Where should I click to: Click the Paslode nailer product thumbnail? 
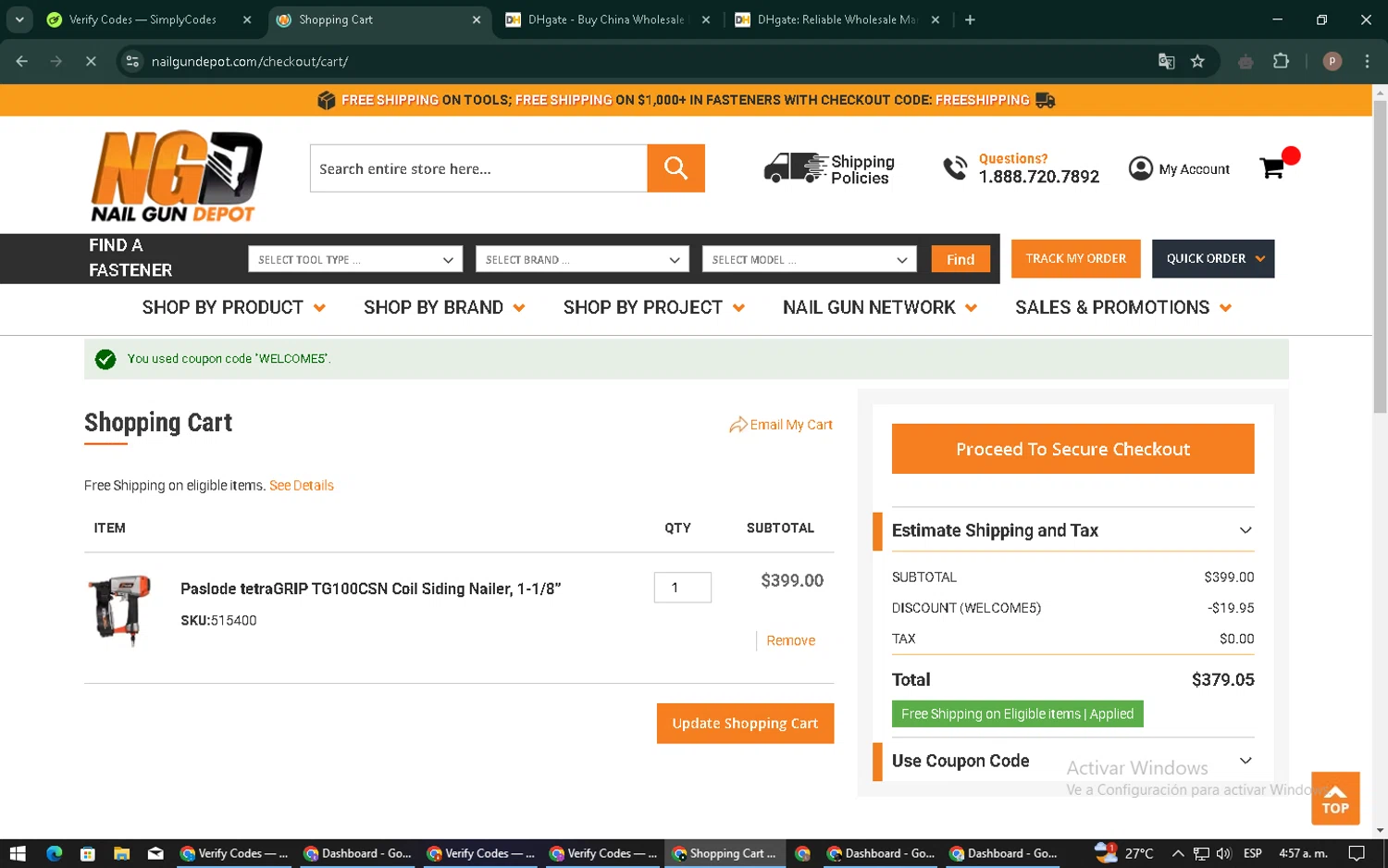[119, 610]
